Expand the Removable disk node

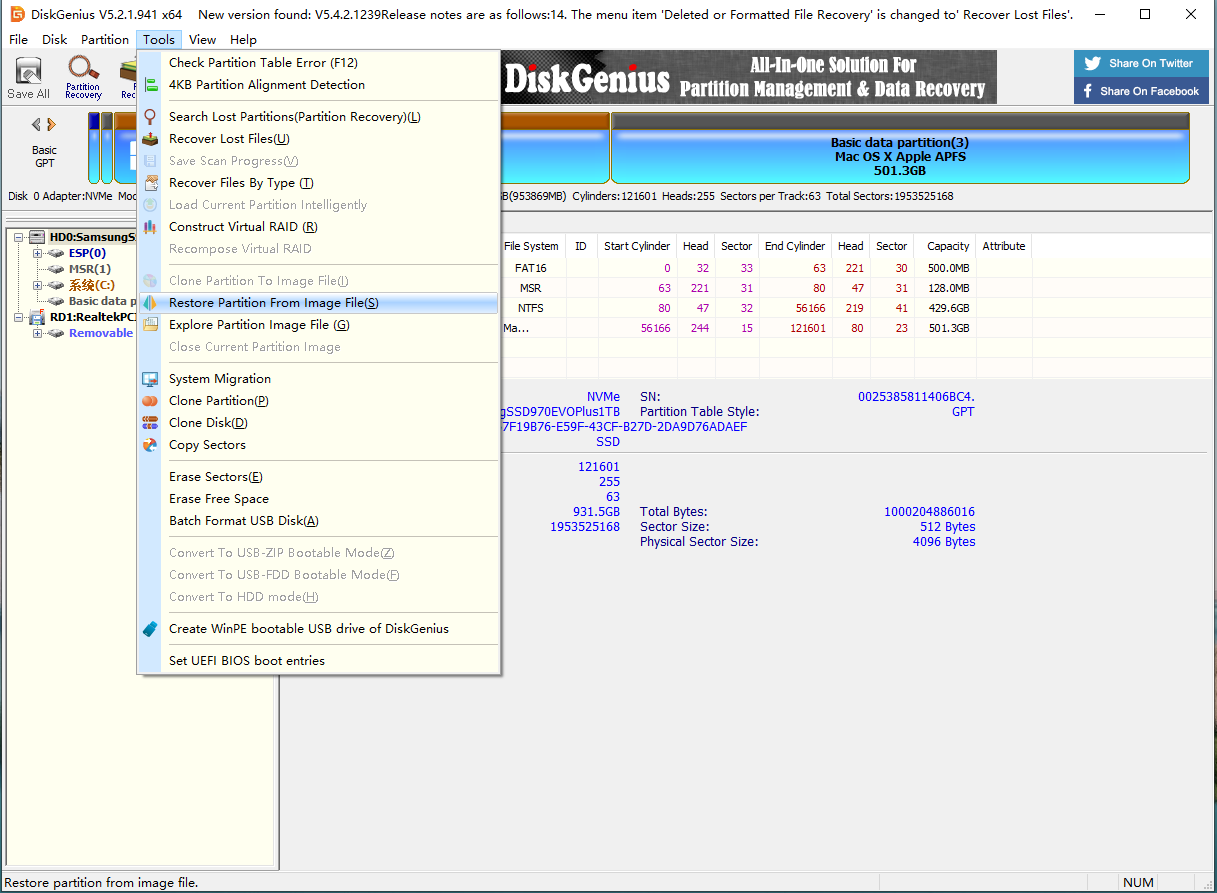[x=37, y=333]
